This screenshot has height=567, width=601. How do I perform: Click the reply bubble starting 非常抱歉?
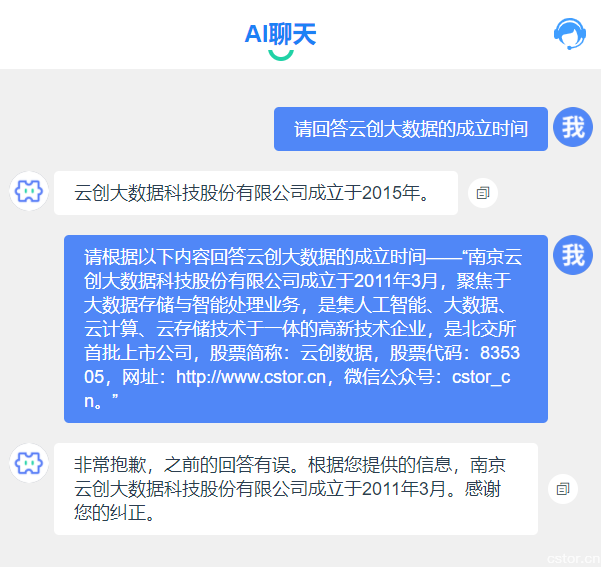tap(295, 489)
